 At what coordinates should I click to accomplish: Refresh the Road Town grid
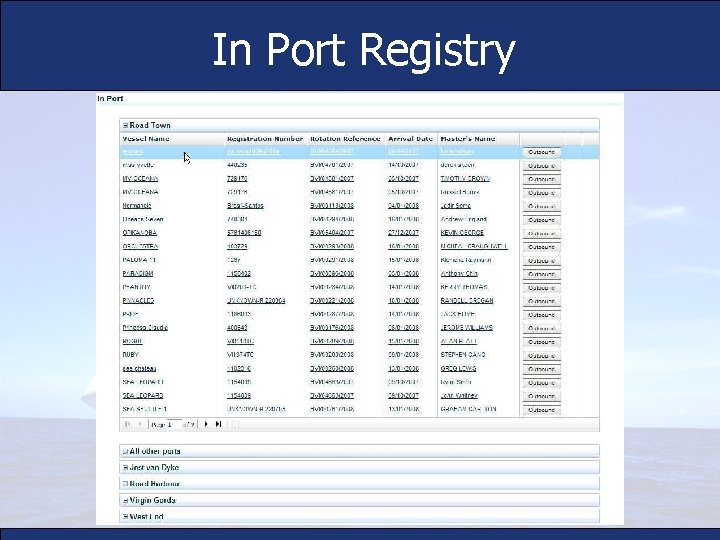coord(235,424)
